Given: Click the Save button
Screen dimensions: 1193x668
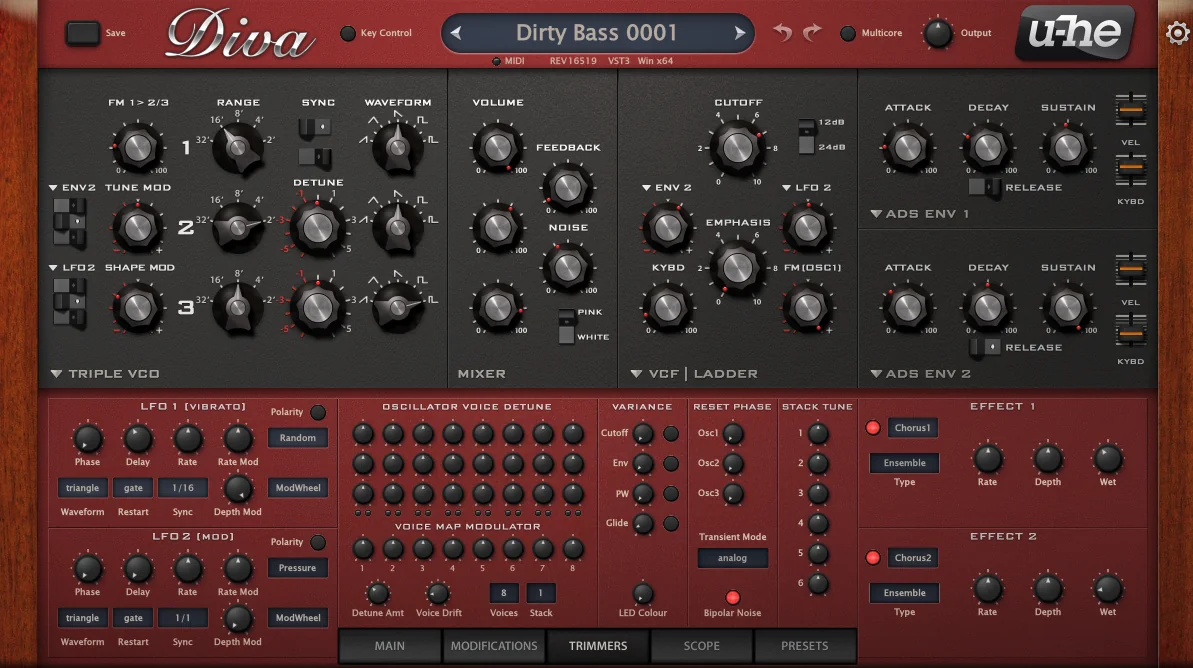Looking at the screenshot, I should pos(82,32).
